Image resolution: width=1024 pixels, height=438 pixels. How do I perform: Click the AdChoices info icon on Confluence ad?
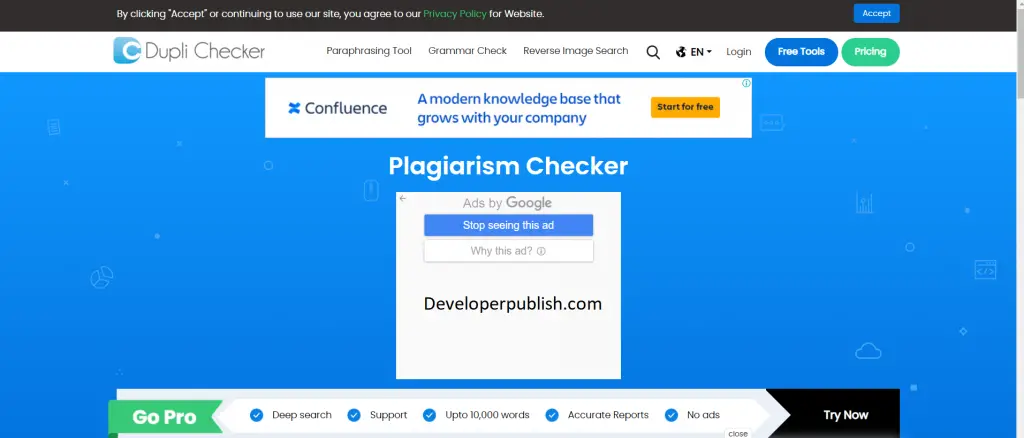746,83
